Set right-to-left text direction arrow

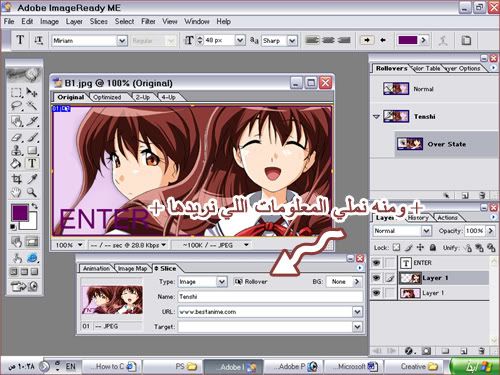383,40
